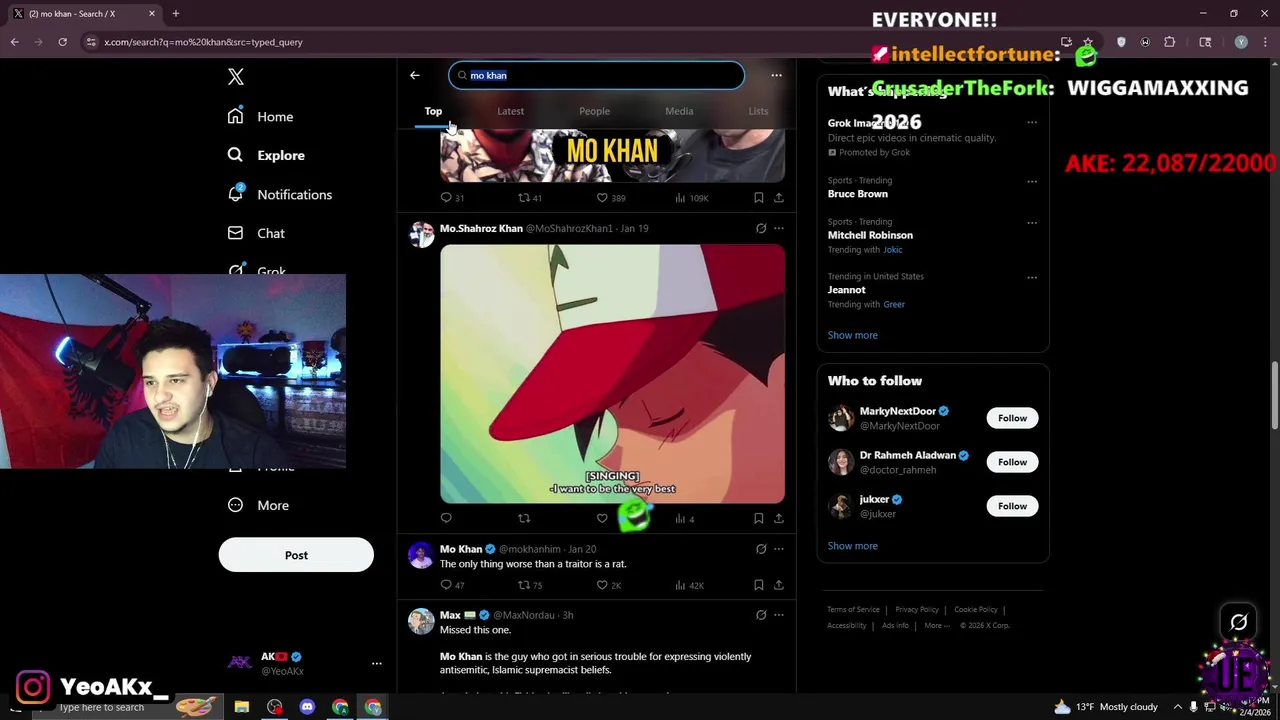The width and height of the screenshot is (1280, 720).
Task: Follow Dr Rahmeh Aladwan
Action: tap(1012, 462)
